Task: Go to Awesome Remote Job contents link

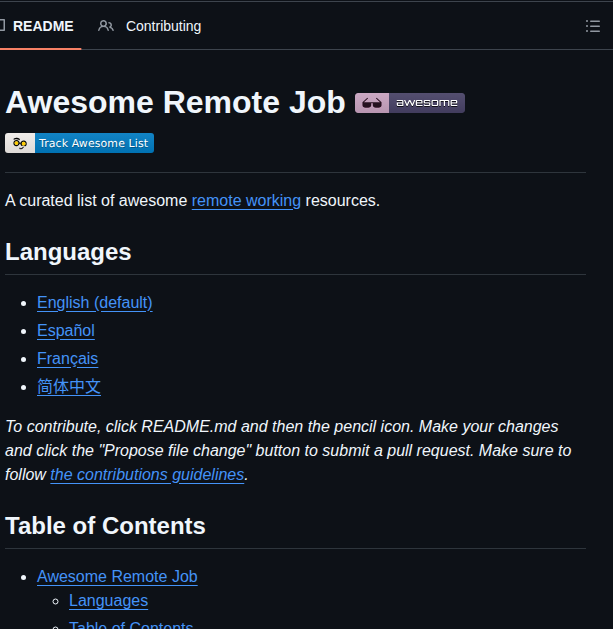Action: (117, 576)
